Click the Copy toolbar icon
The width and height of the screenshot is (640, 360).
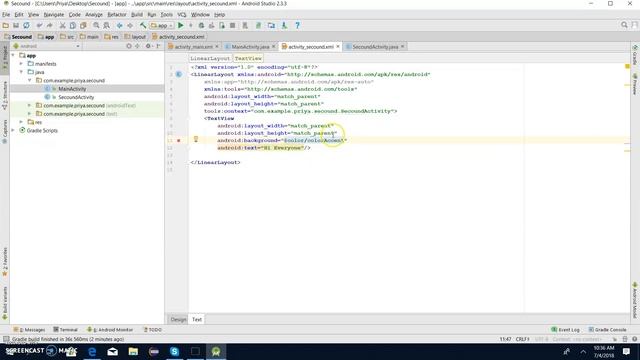click(x=73, y=25)
